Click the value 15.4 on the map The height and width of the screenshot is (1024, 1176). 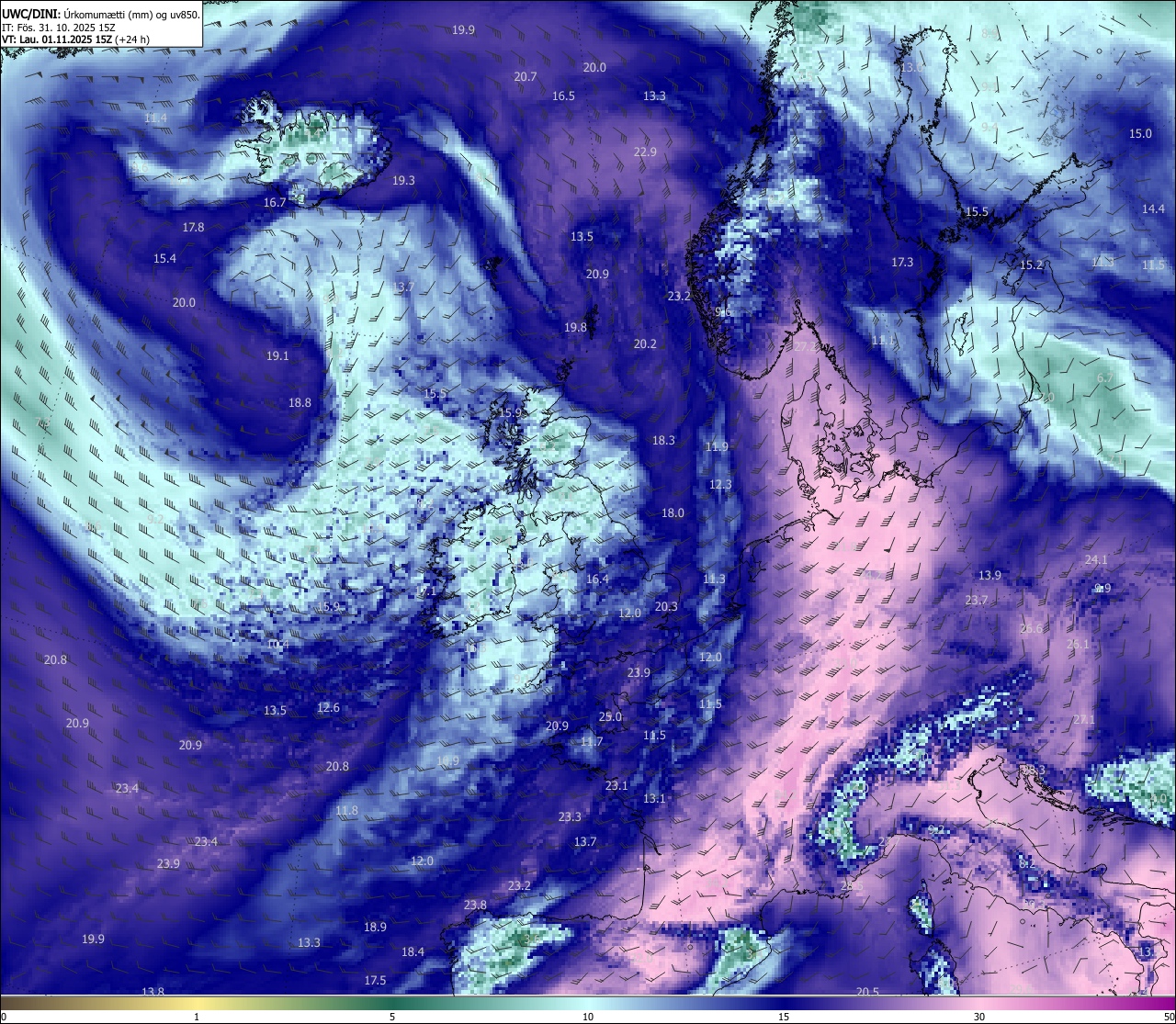coord(164,259)
